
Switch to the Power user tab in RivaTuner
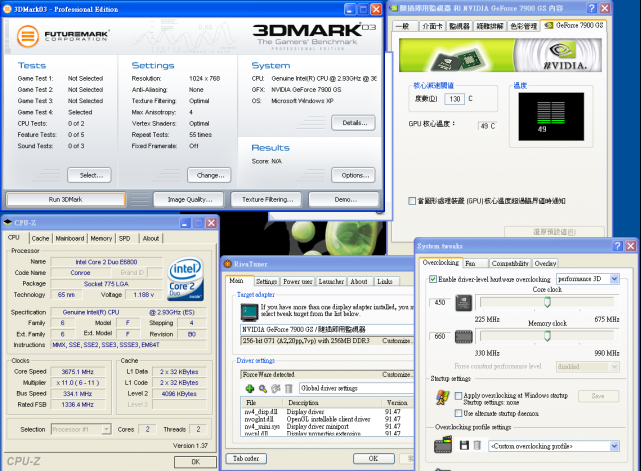pyautogui.click(x=298, y=281)
